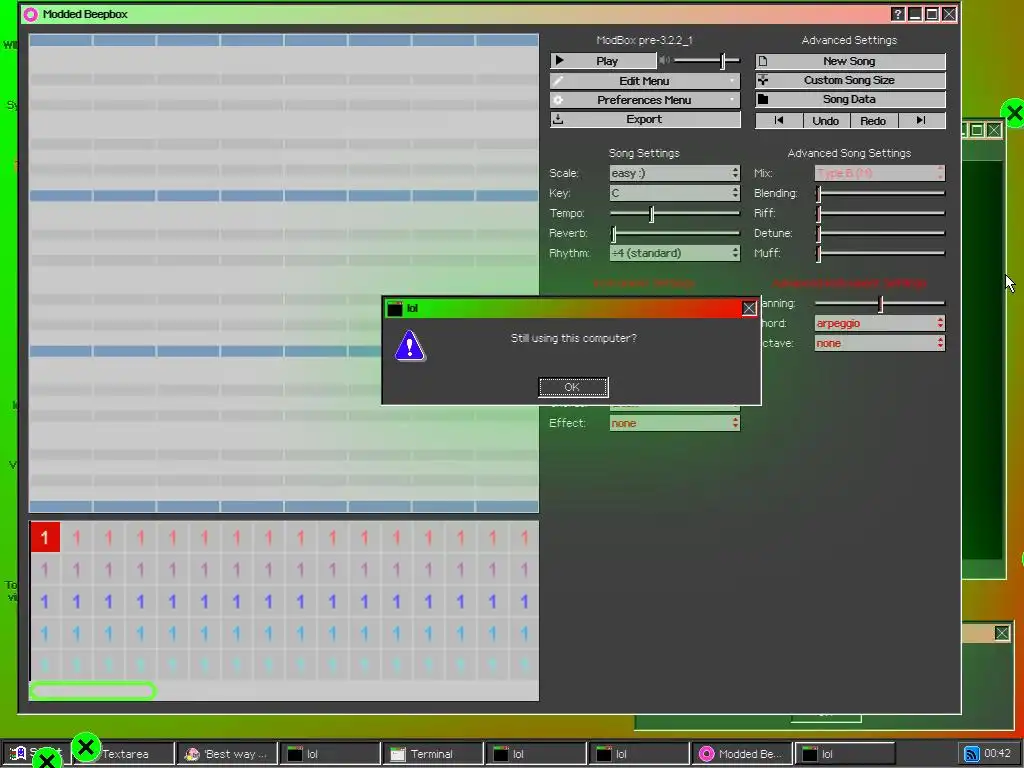
Task: Jump to song start with skip-back icon
Action: [x=778, y=120]
